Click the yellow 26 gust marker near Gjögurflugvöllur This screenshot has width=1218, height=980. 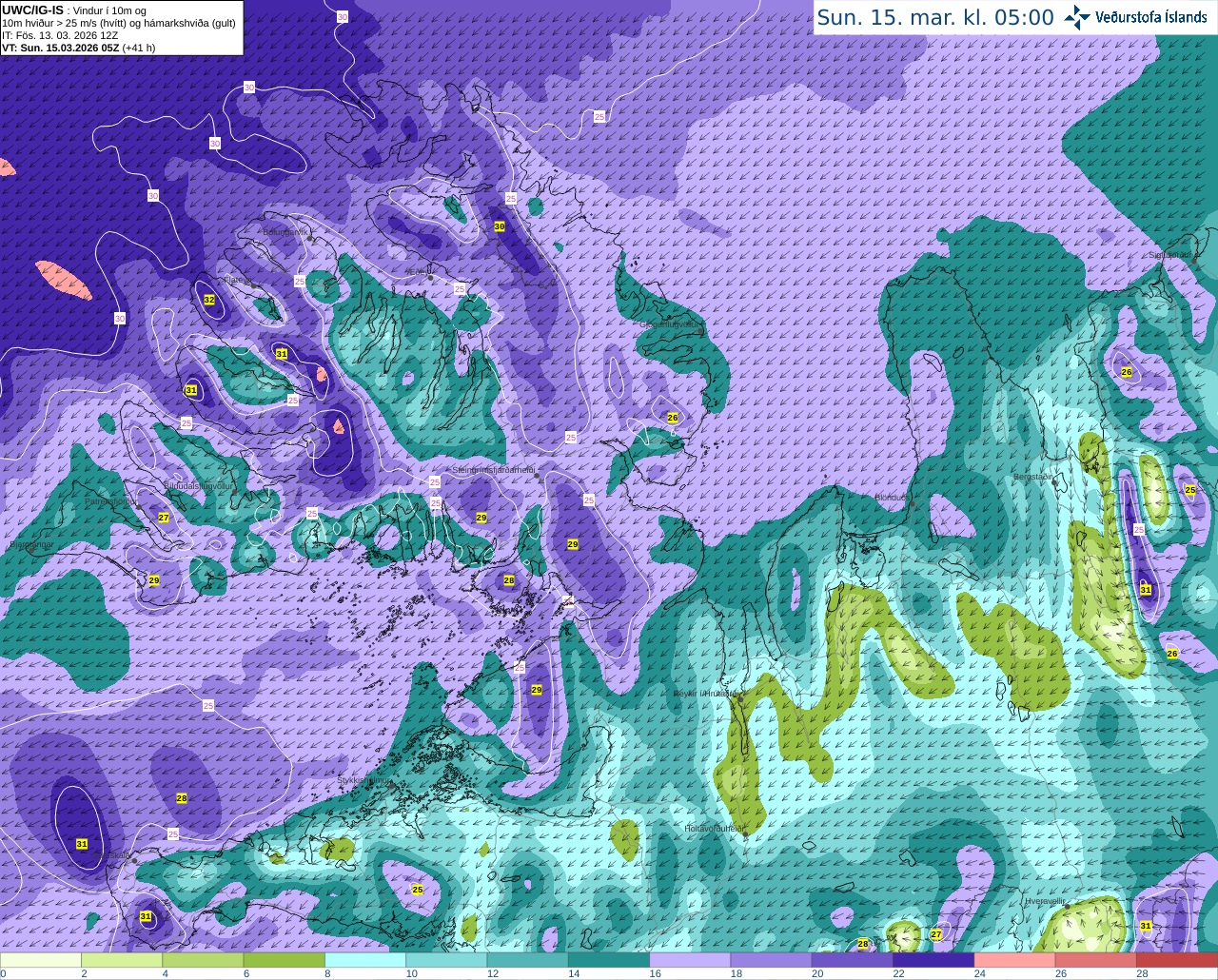click(x=673, y=418)
